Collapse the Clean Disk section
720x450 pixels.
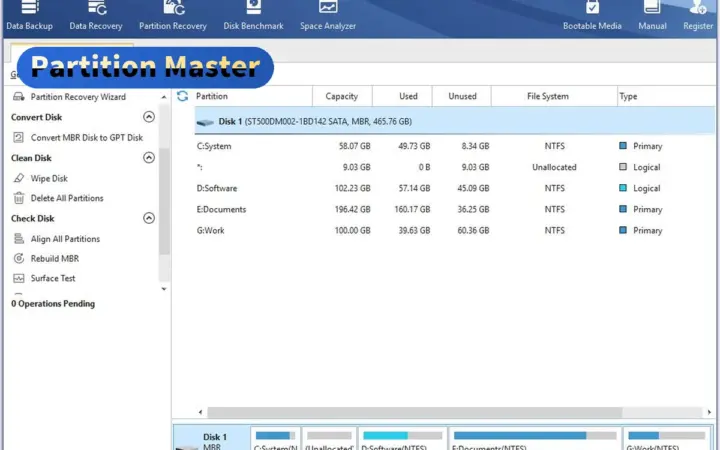tap(149, 158)
